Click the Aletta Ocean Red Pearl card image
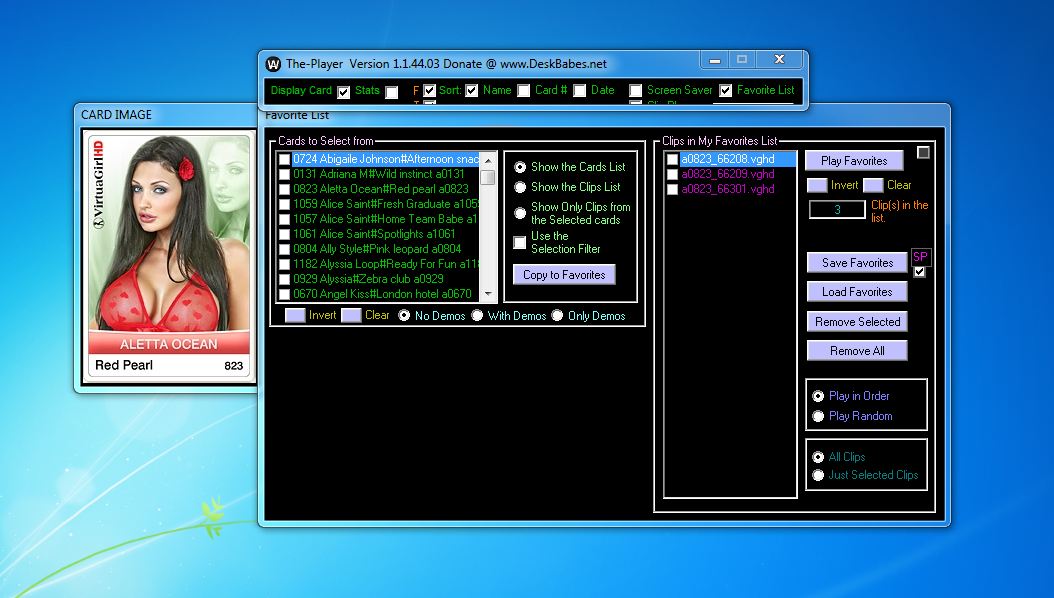The image size is (1054, 598). click(x=169, y=255)
